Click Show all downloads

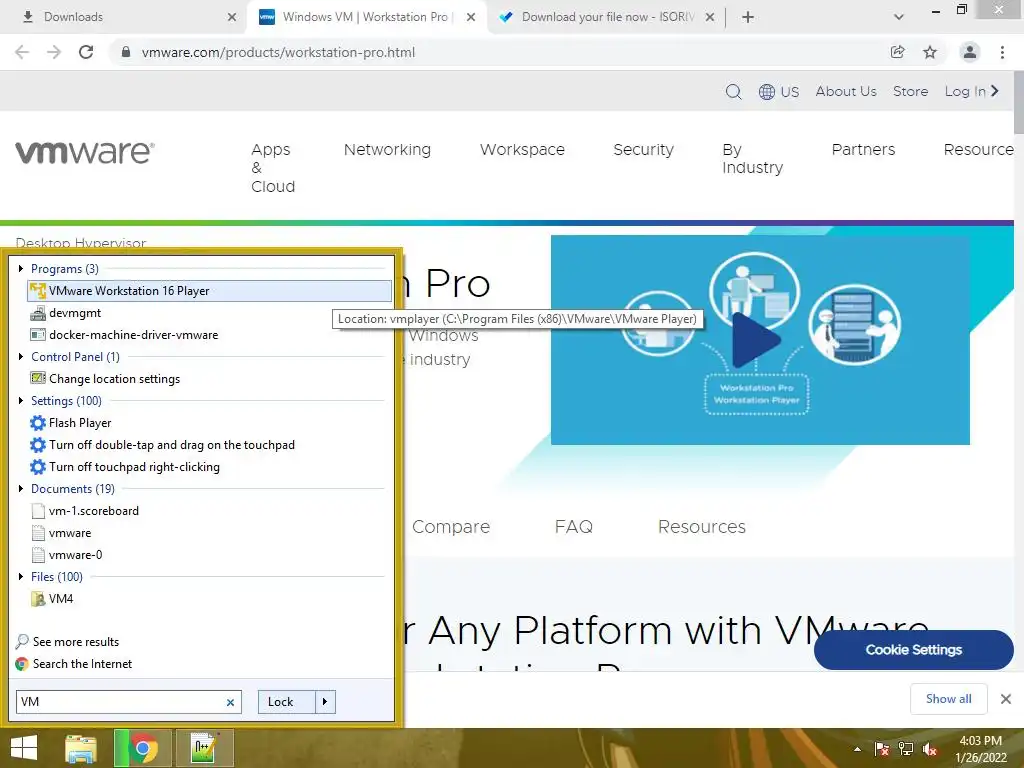pyautogui.click(x=948, y=699)
